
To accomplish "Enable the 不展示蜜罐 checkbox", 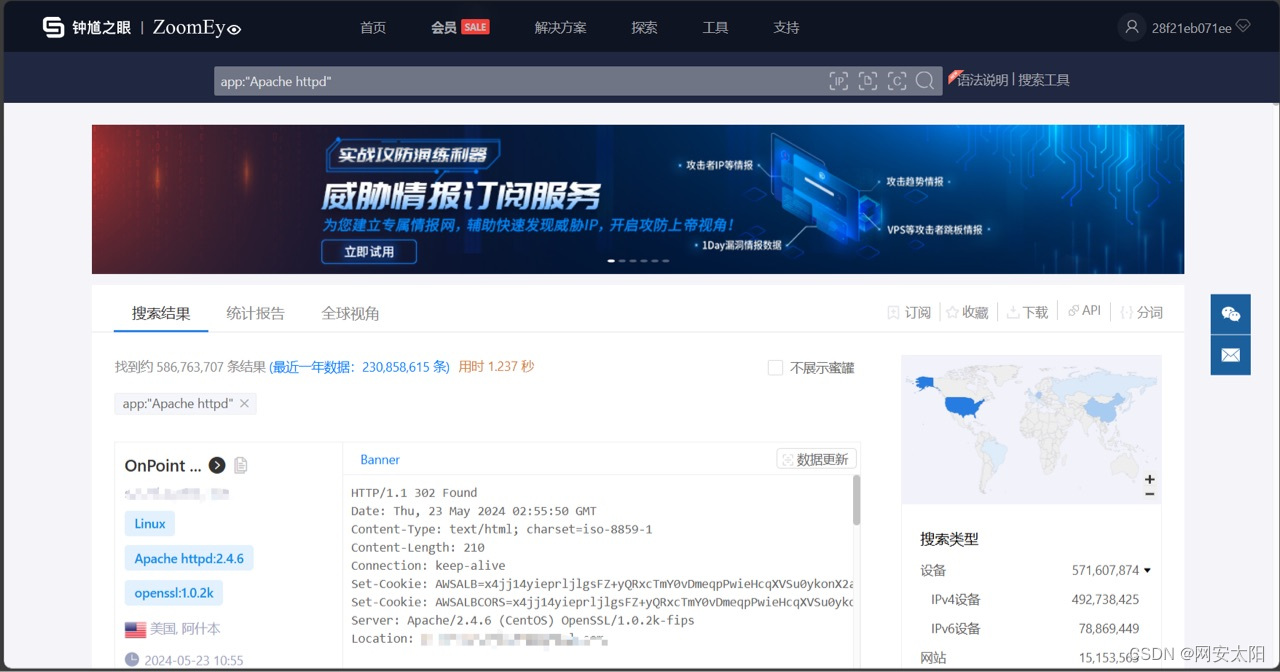I will 775,368.
